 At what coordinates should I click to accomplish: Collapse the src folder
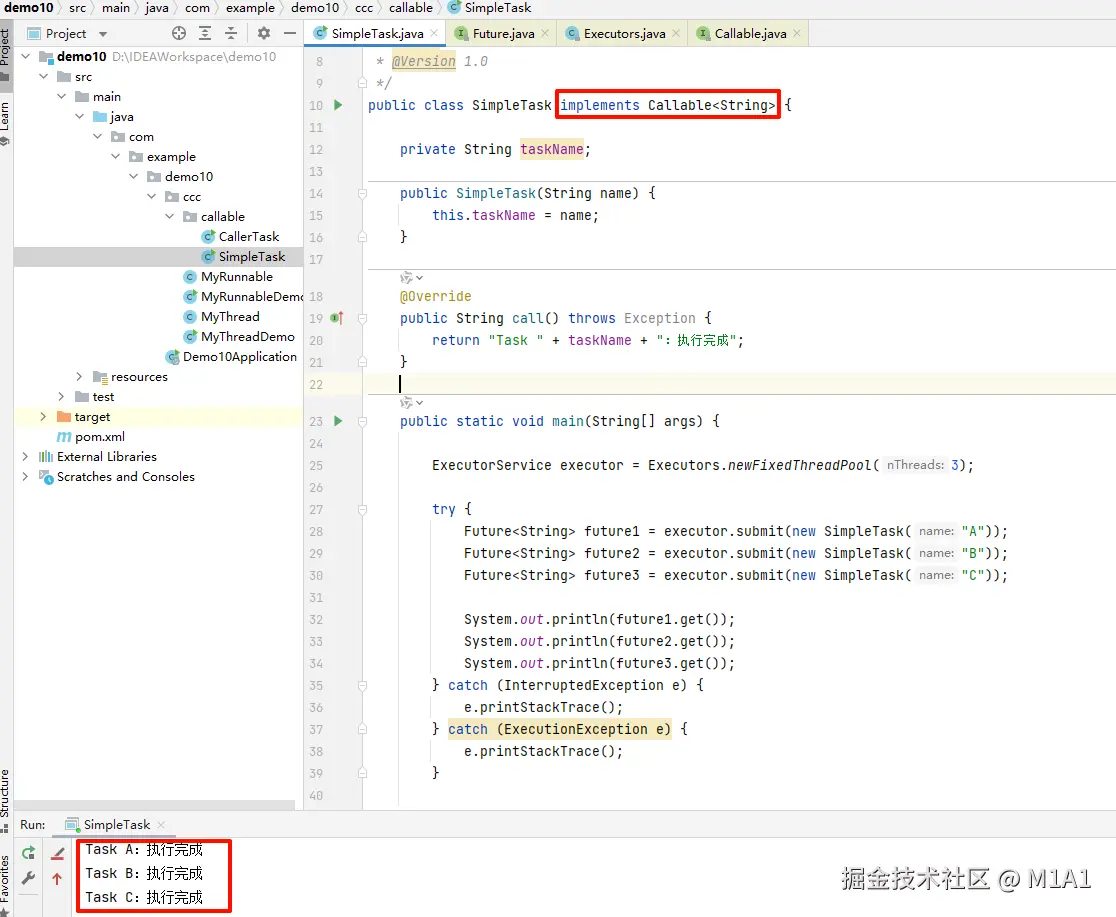(43, 76)
